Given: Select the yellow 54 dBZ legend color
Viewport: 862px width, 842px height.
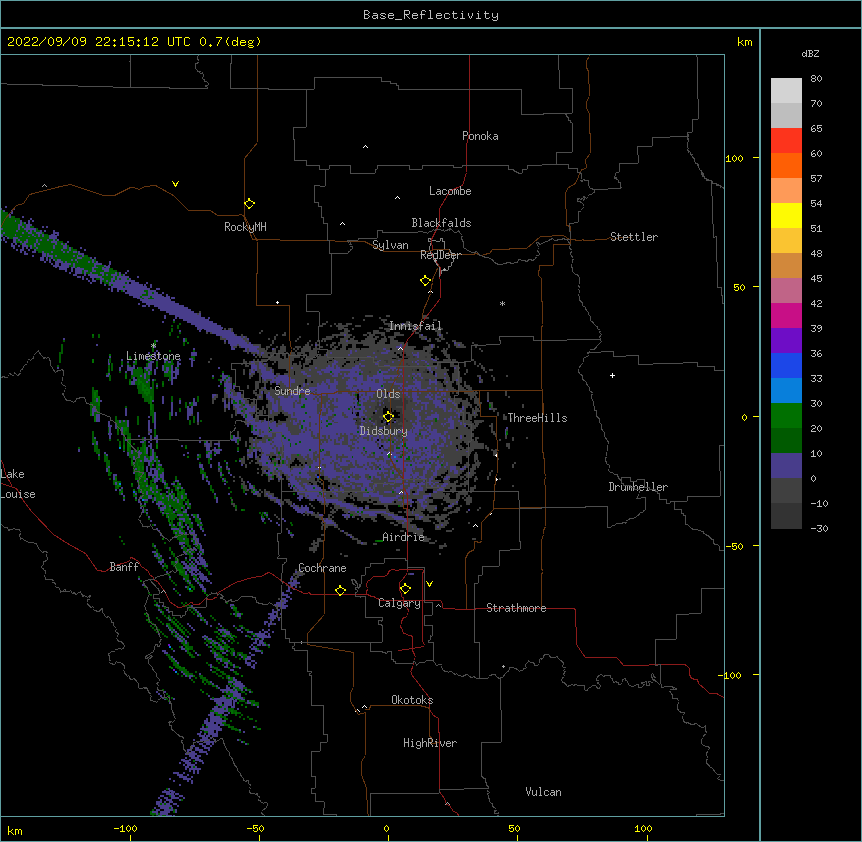Looking at the screenshot, I should pyautogui.click(x=786, y=215).
